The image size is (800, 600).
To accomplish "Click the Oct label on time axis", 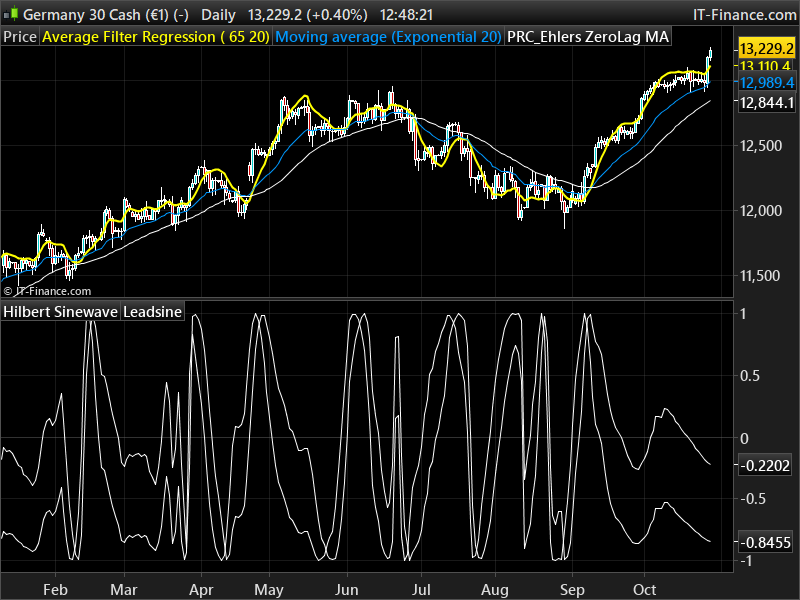I will click(644, 590).
